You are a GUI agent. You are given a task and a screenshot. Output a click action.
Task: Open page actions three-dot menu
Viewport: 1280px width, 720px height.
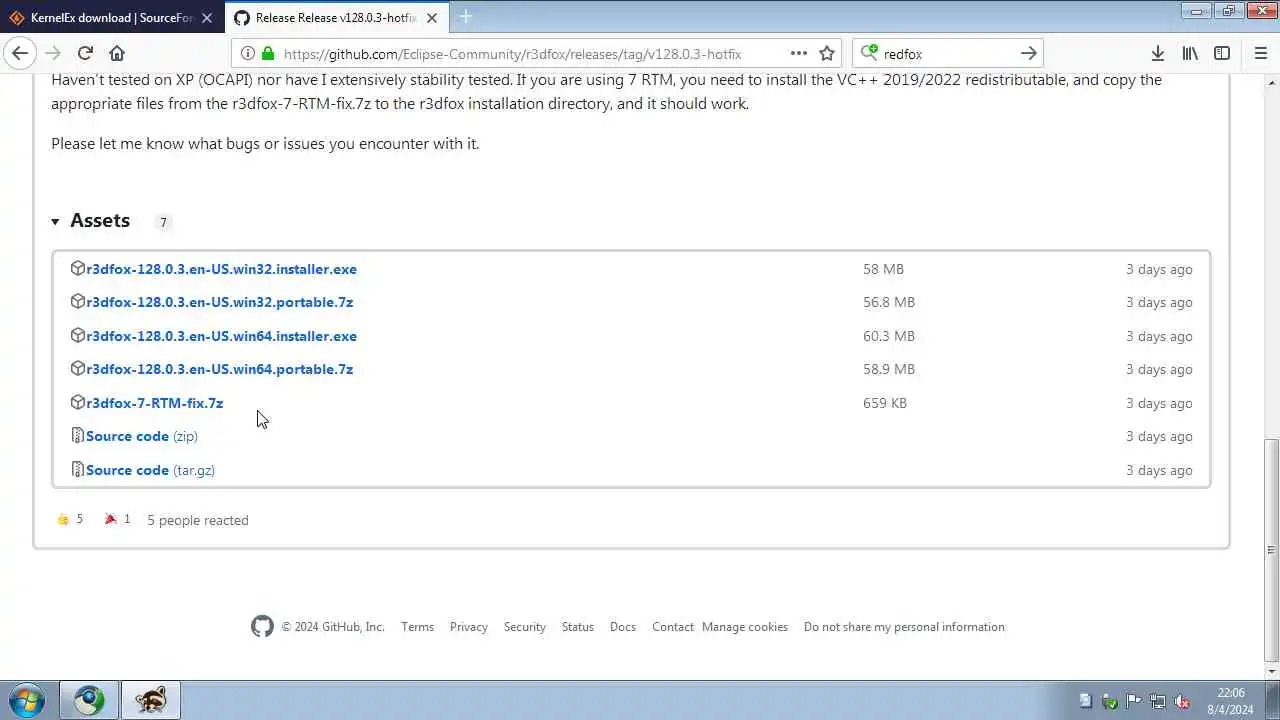click(798, 54)
